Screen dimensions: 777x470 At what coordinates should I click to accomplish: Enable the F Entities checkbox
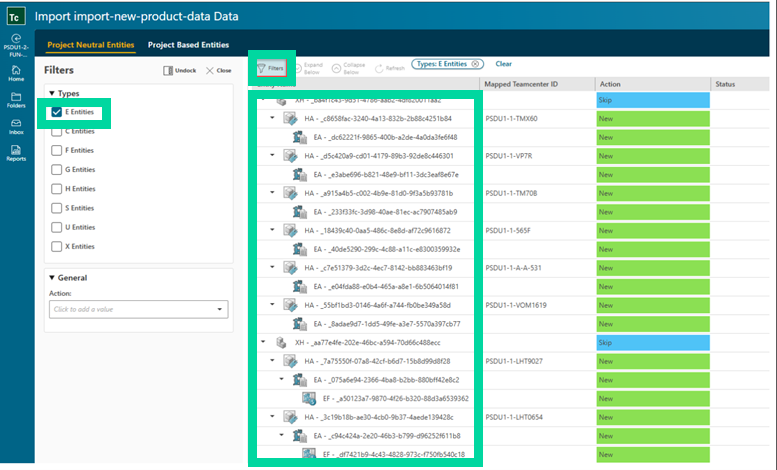57,150
